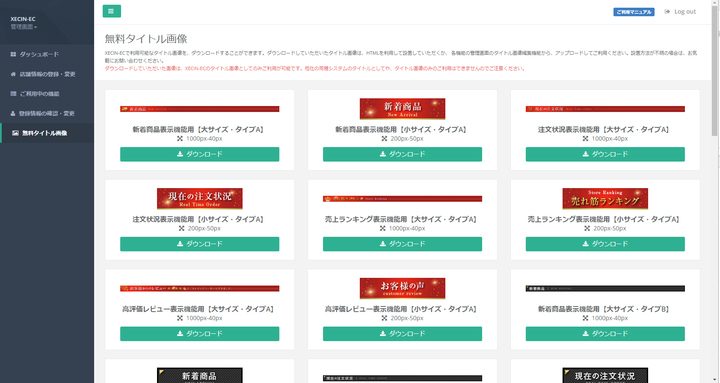This screenshot has width=720, height=383.
Task: Click title 新着商品表示機能用【大サイズ・タイプA】
Action: click(200, 130)
